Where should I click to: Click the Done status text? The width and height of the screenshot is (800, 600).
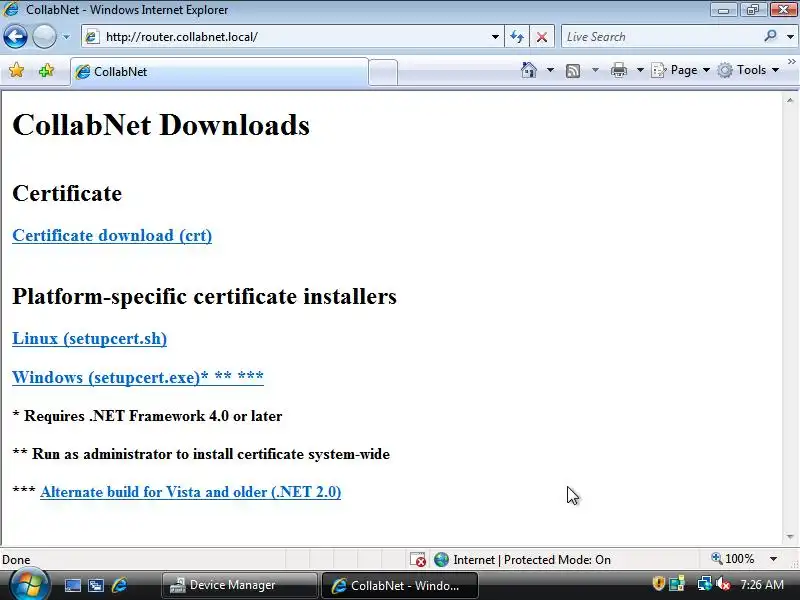[x=16, y=560]
